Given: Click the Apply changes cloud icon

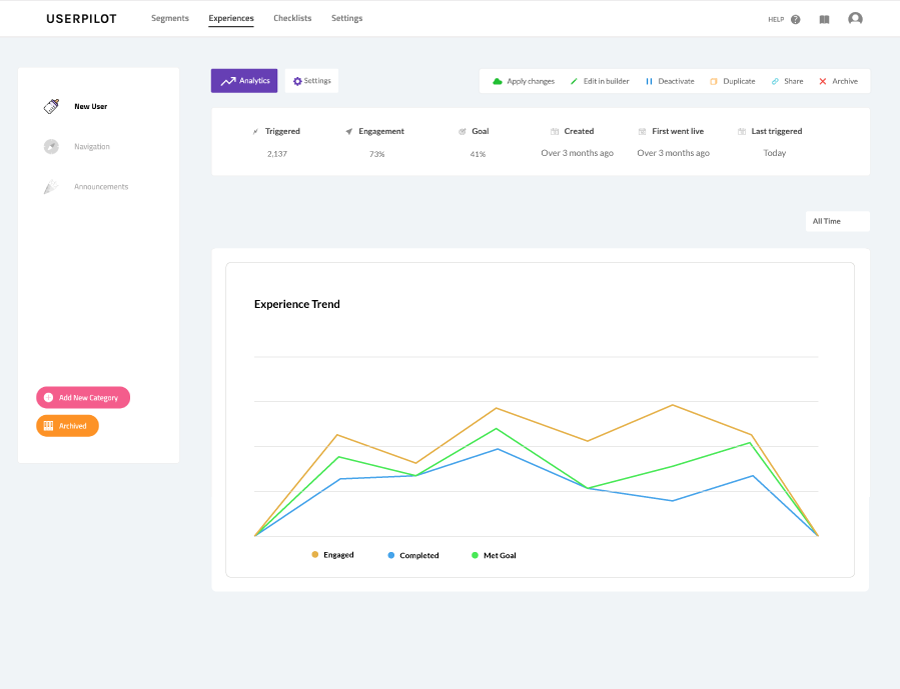Looking at the screenshot, I should 497,82.
